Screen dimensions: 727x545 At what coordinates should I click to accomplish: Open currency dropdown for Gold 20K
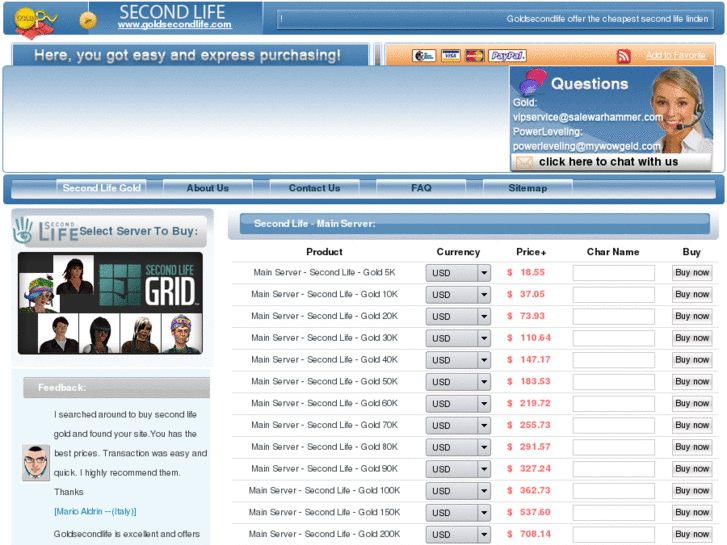point(458,317)
